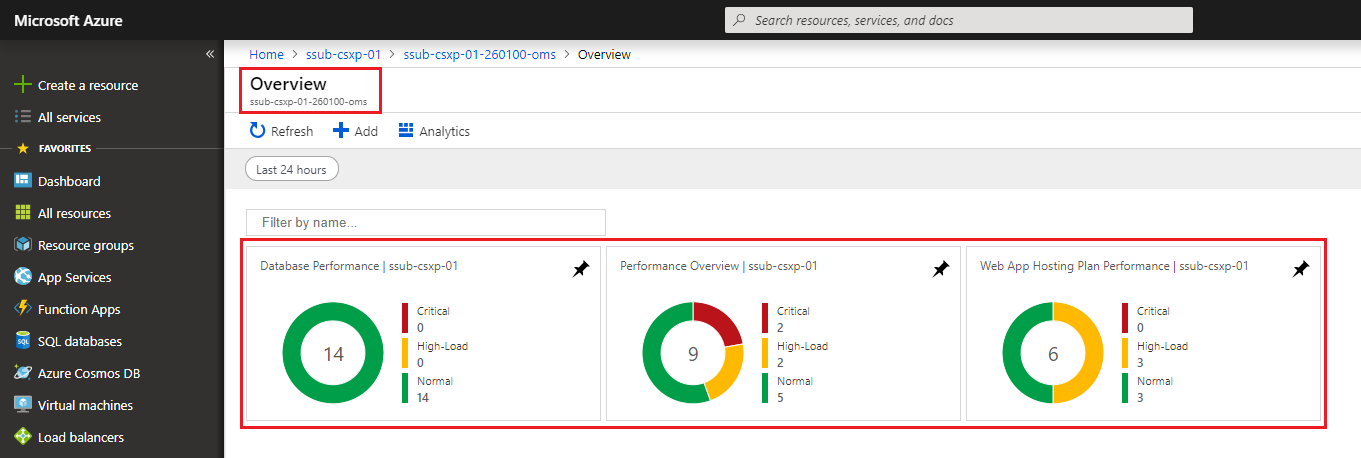Click the Favorites star icon
Image resolution: width=1361 pixels, height=458 pixels.
coord(23,148)
